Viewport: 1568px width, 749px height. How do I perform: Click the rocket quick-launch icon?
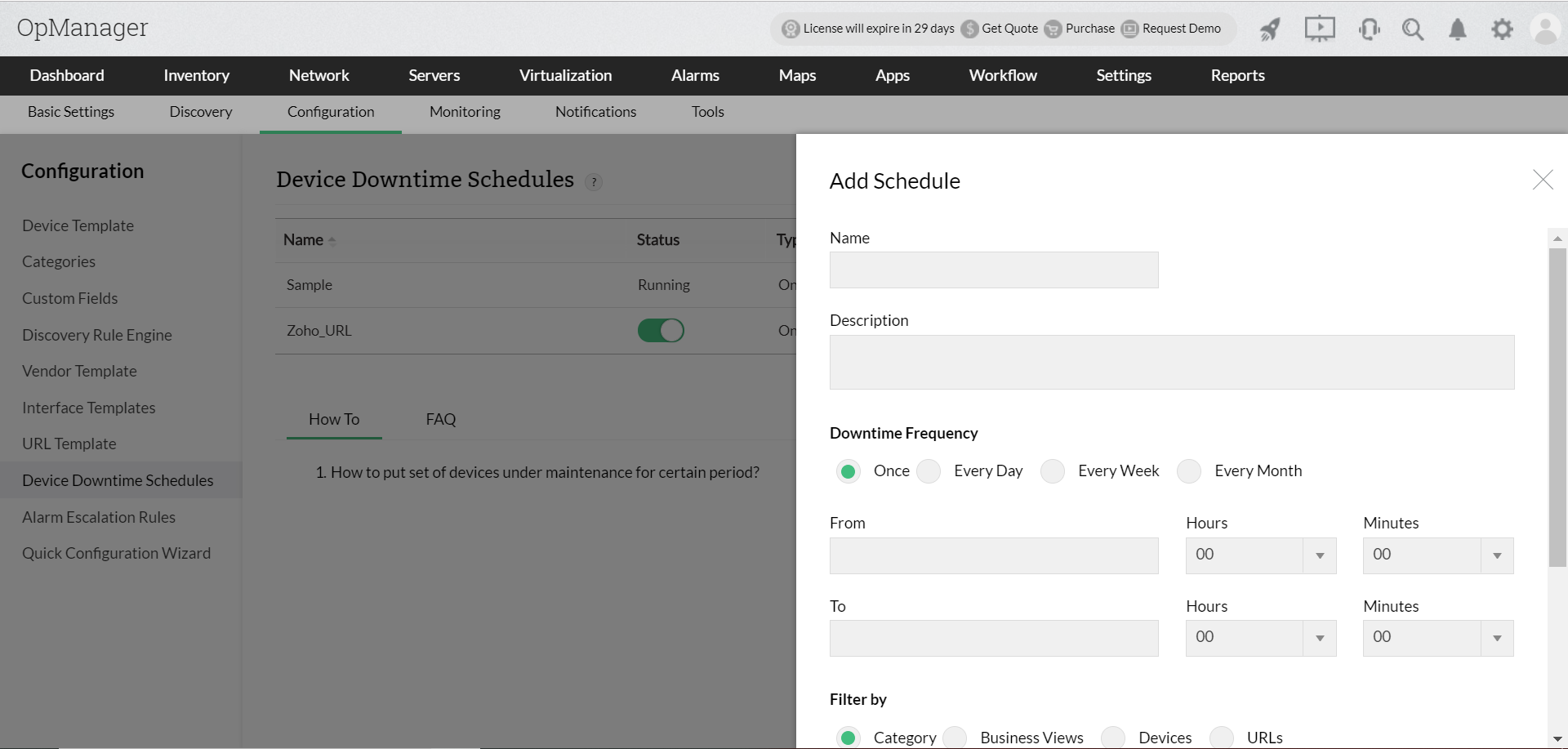(1270, 29)
